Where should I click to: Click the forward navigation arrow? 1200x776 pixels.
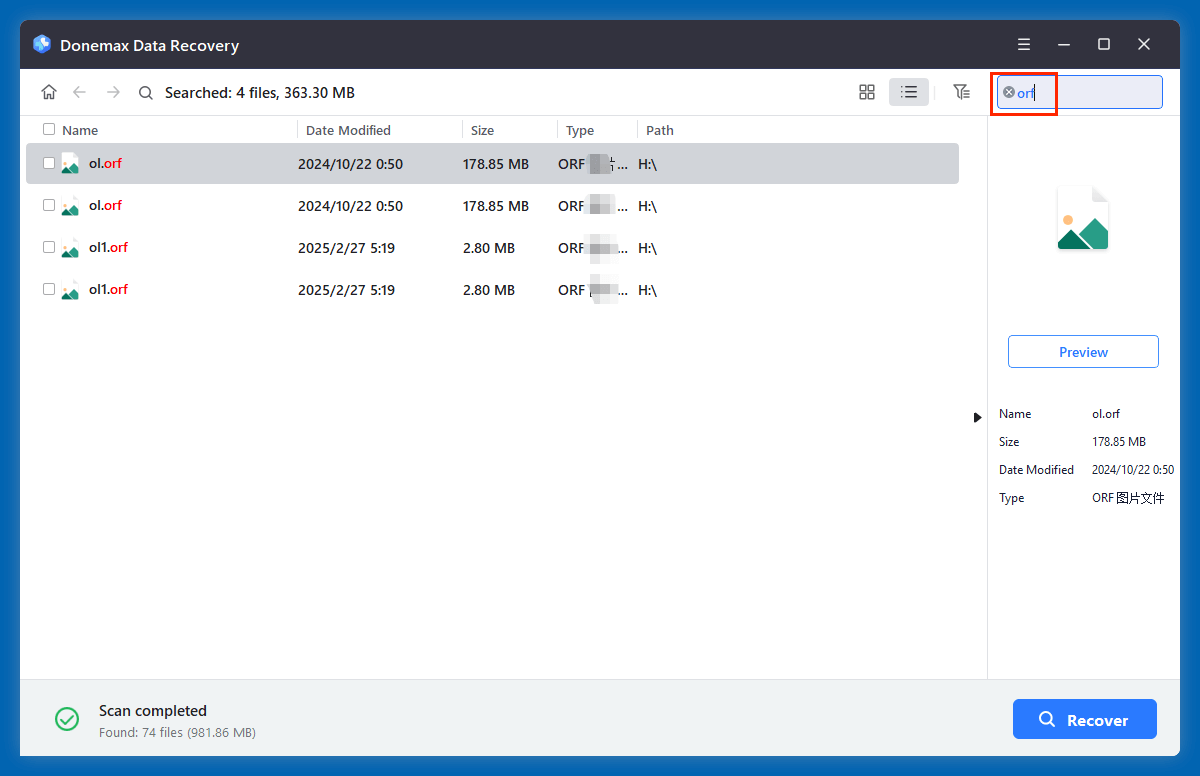point(113,91)
